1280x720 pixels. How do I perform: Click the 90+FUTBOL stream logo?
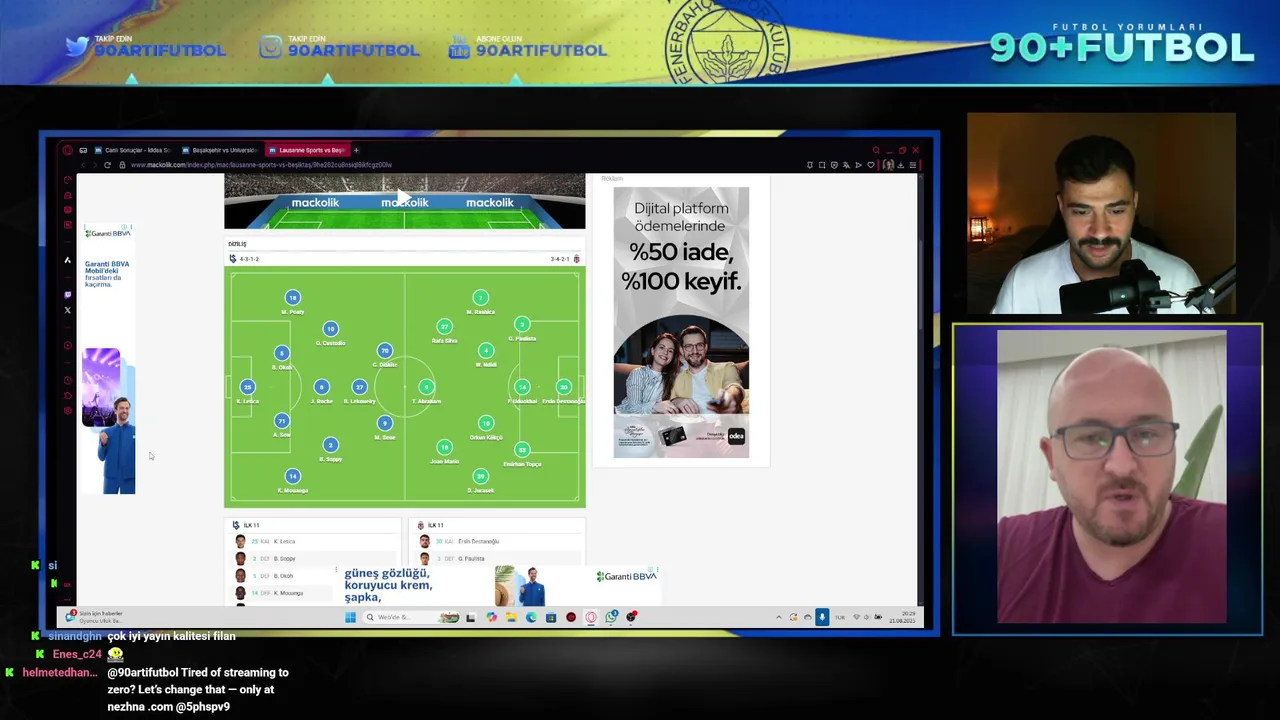1121,44
